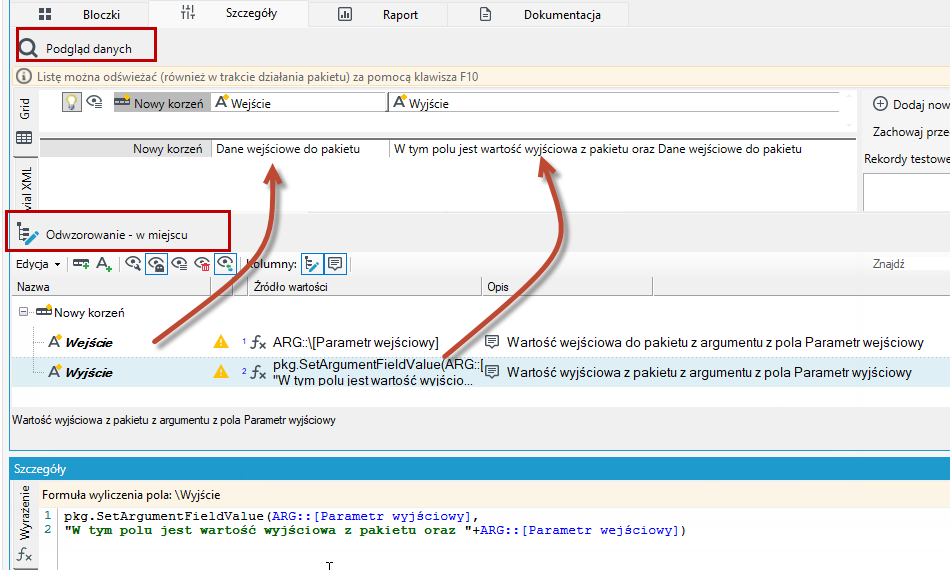This screenshot has width=950, height=570.
Task: Click the eye with red trash icon
Action: [x=202, y=264]
